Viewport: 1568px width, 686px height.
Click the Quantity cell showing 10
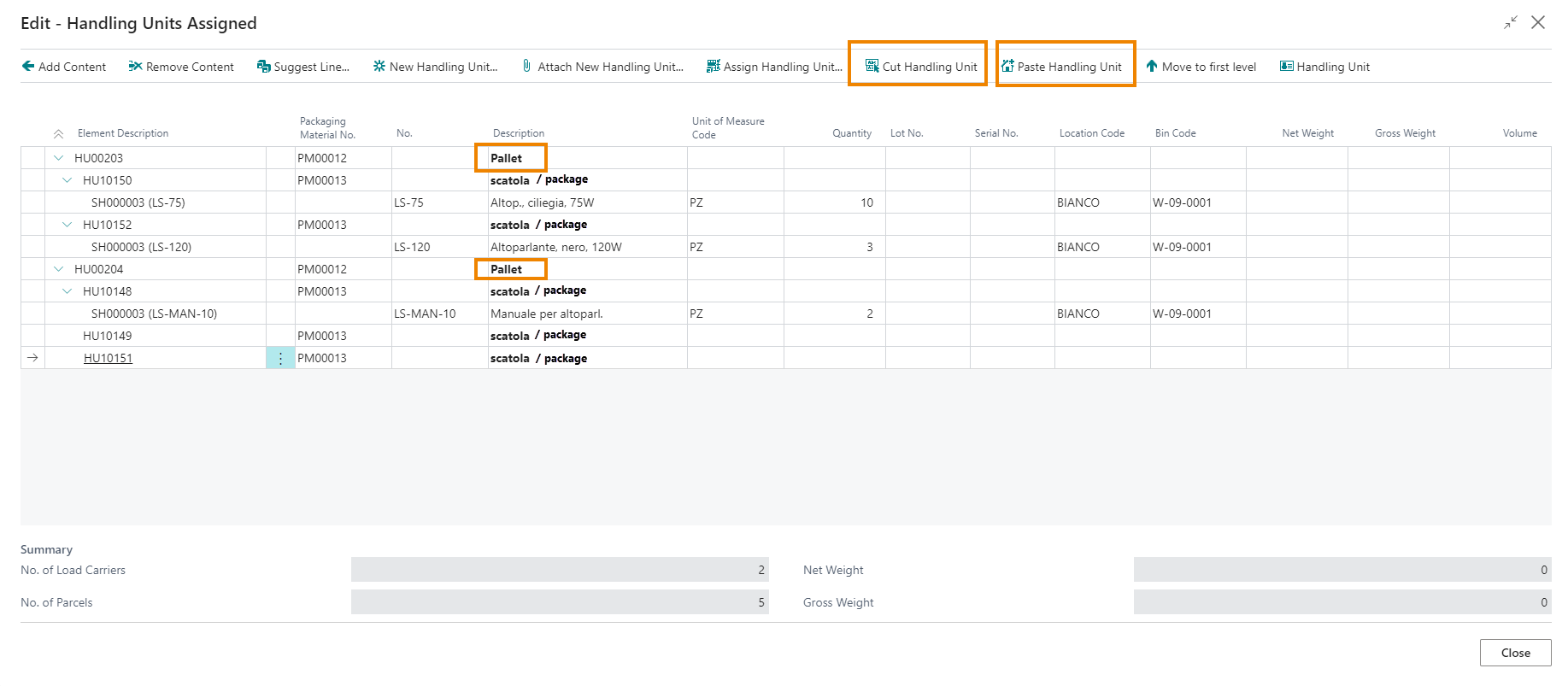click(835, 202)
